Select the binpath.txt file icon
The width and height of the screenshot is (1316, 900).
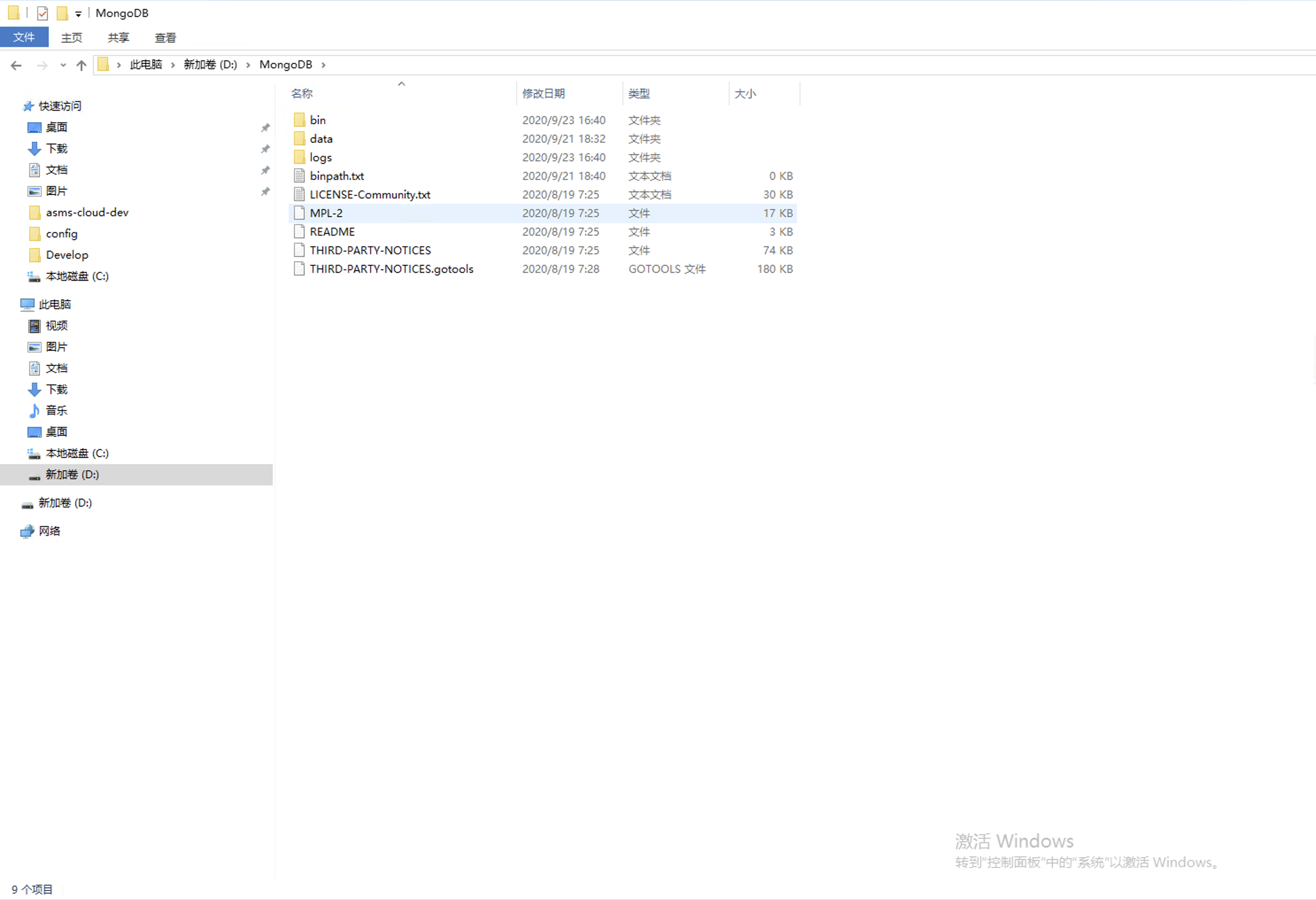(300, 176)
